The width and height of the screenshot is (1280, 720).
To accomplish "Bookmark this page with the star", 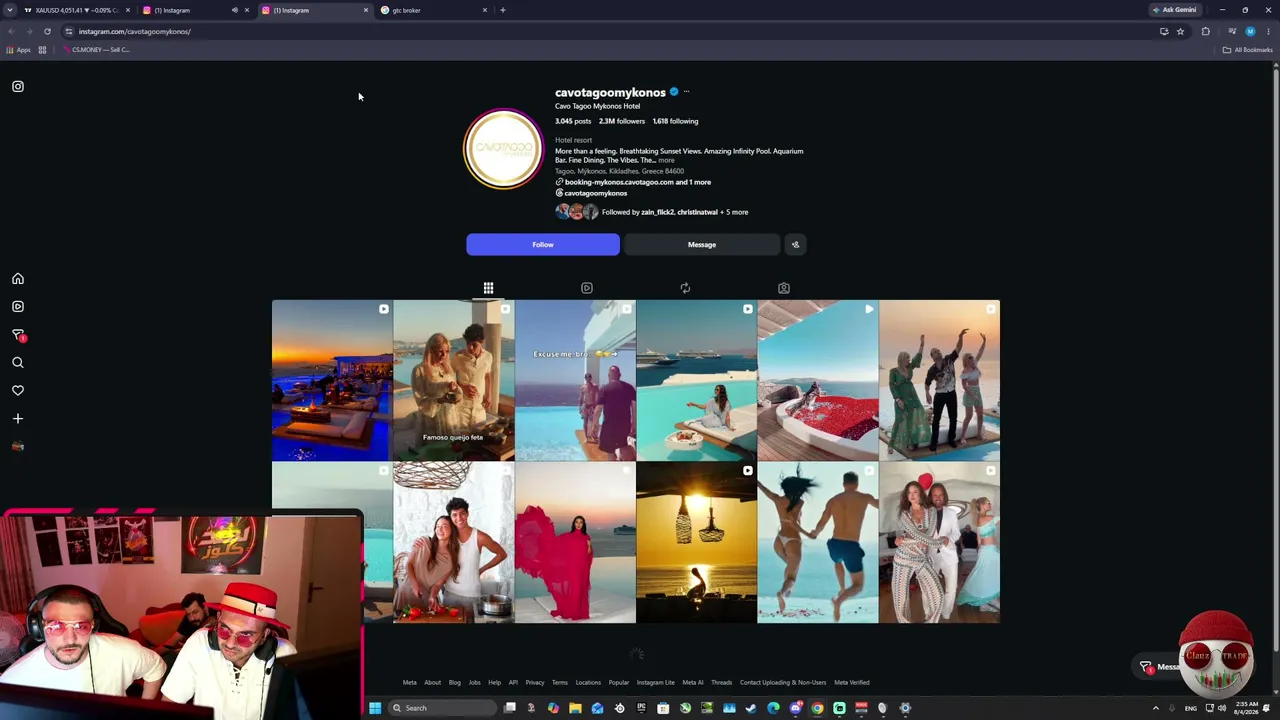I will 1180,31.
